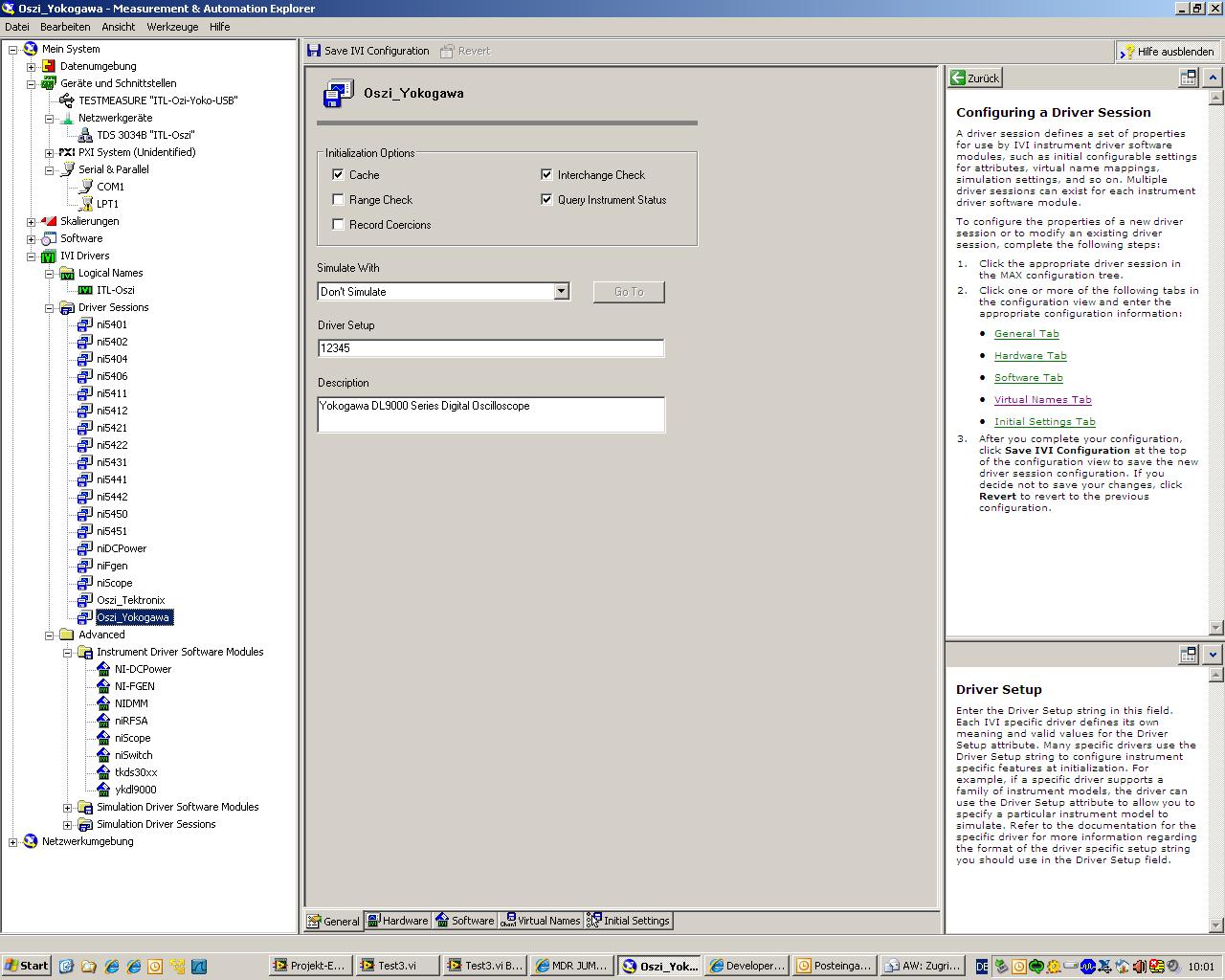The height and width of the screenshot is (980, 1225).
Task: Click the niScope driver session icon
Action: pos(85,583)
